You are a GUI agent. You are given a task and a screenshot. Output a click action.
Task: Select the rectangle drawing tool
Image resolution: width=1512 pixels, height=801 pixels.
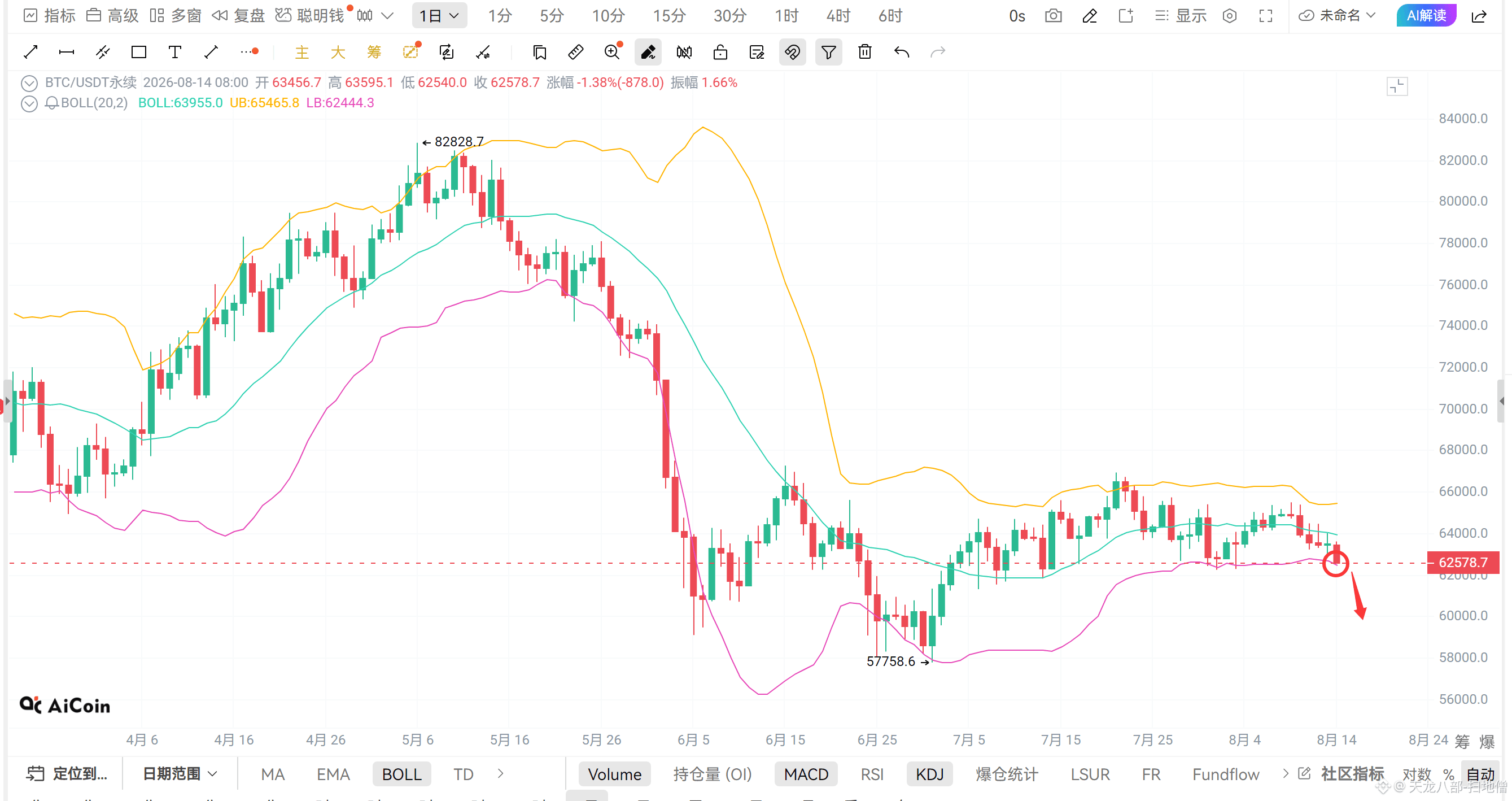(138, 53)
